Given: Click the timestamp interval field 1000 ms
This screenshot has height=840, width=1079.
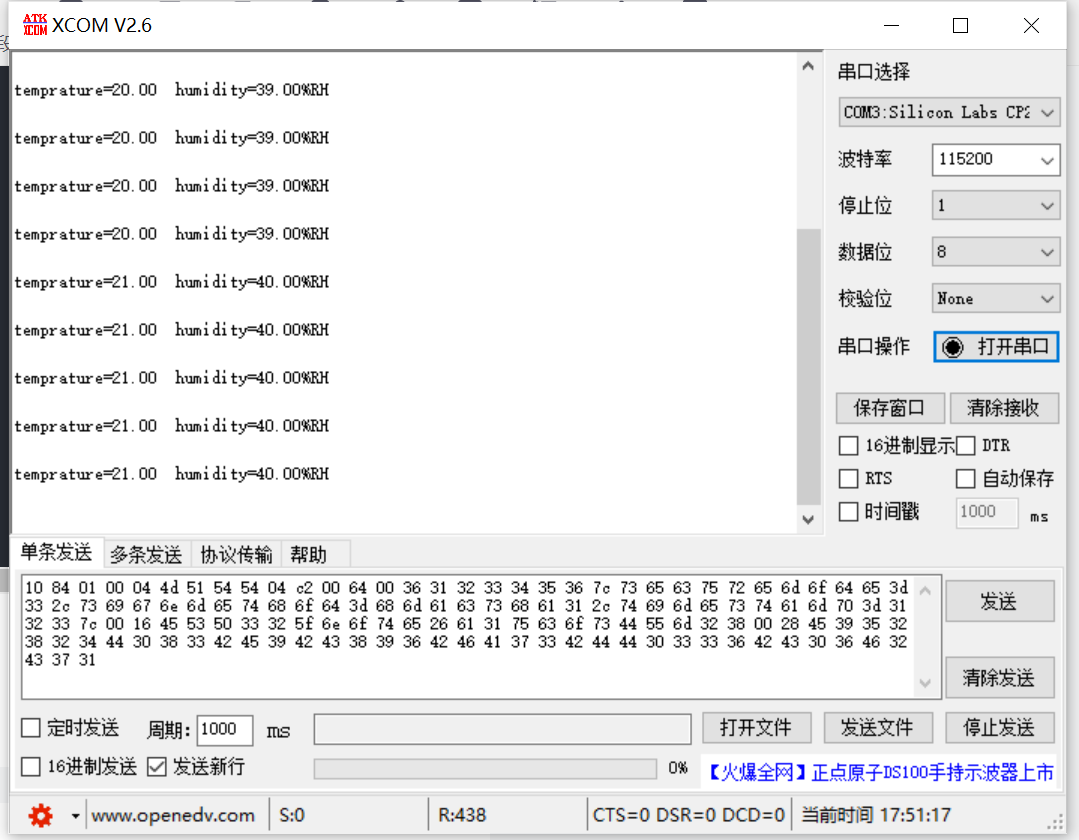Looking at the screenshot, I should (x=987, y=513).
